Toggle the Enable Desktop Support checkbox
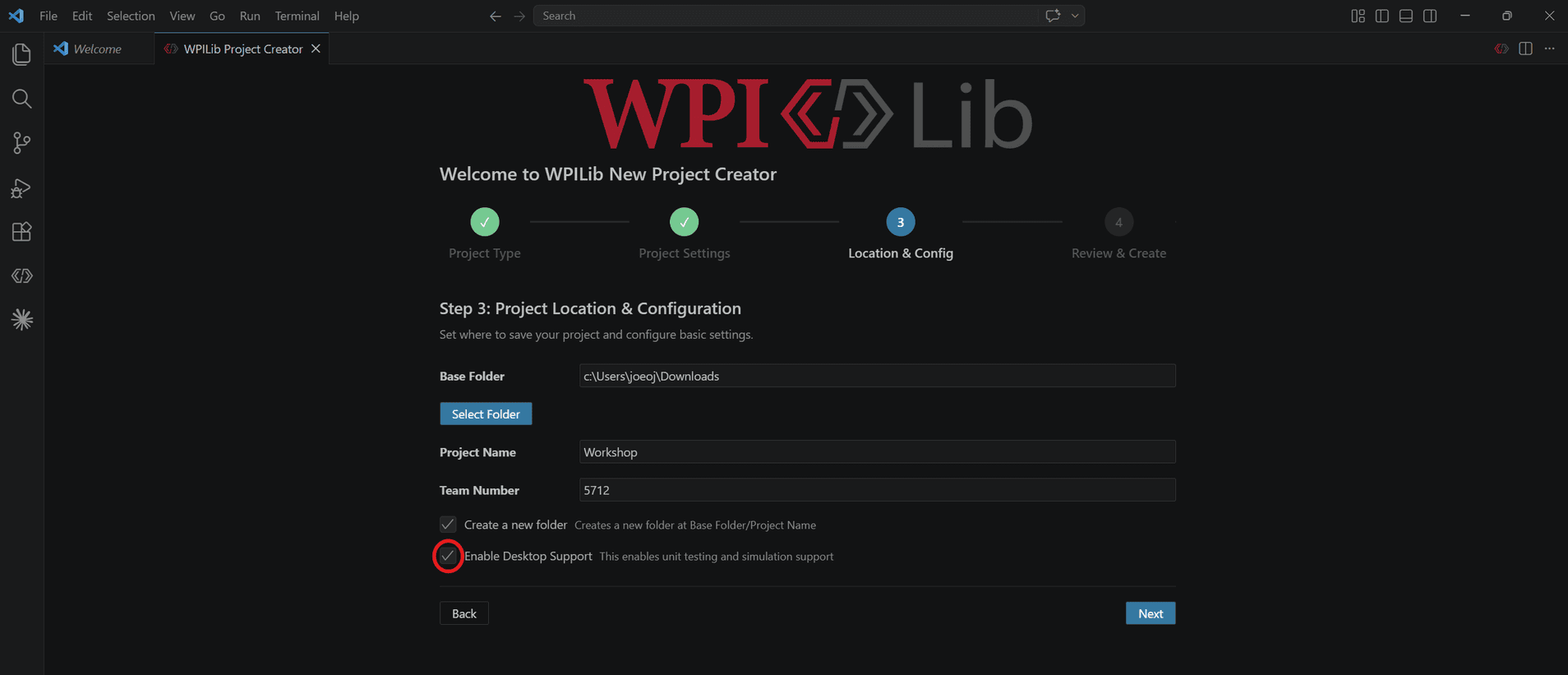The image size is (1568, 675). tap(448, 557)
